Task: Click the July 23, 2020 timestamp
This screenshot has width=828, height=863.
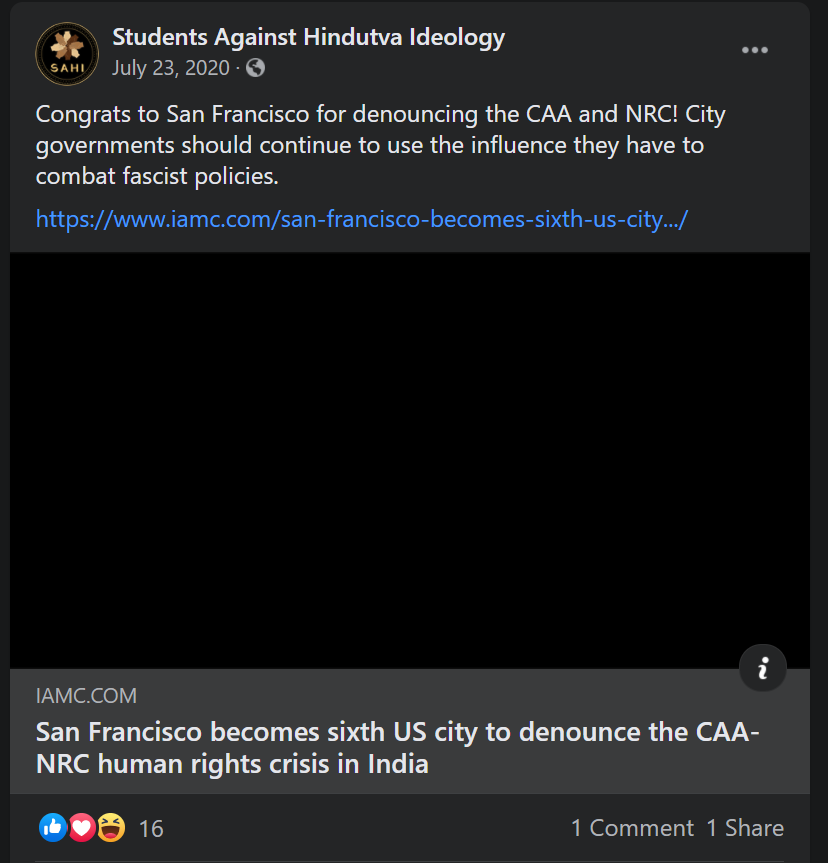Action: coord(171,68)
